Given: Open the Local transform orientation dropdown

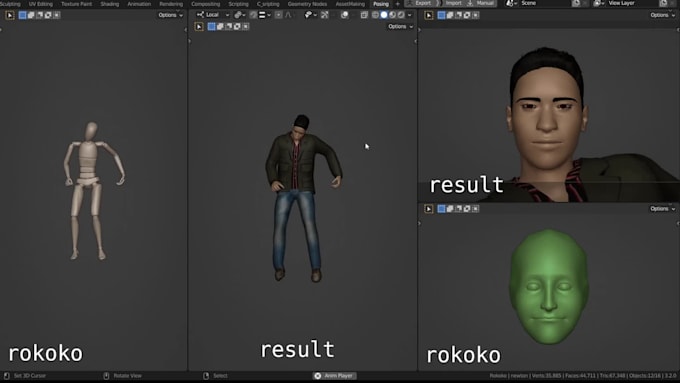Looking at the screenshot, I should (212, 15).
